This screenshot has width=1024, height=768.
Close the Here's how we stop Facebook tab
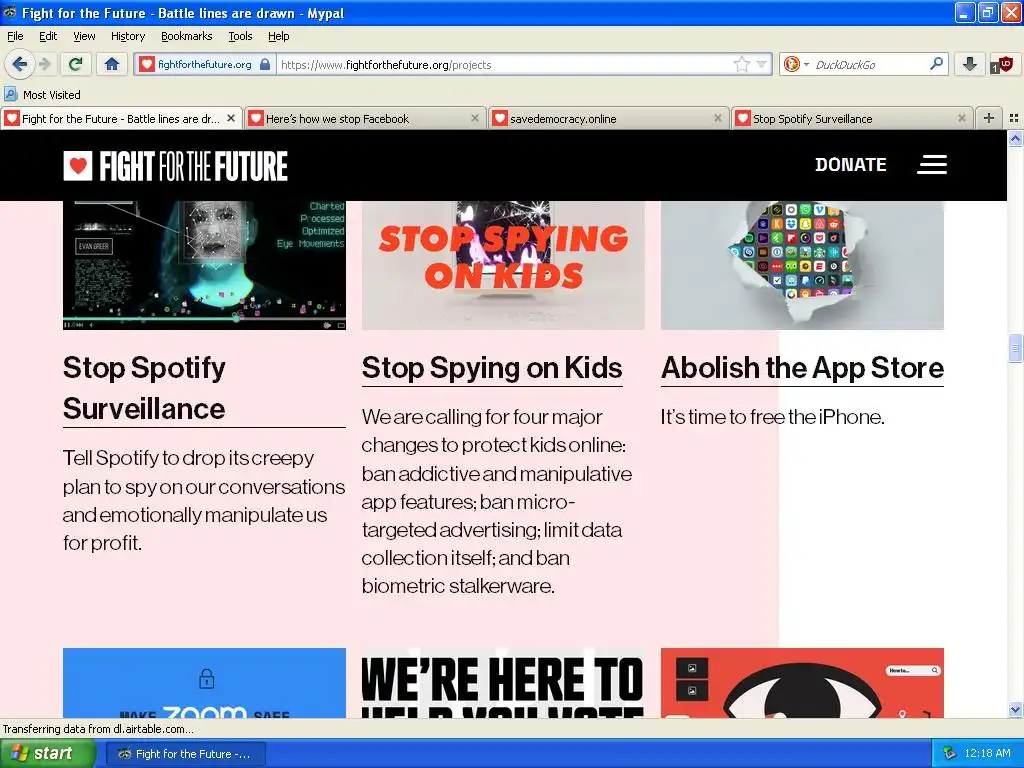tap(475, 118)
